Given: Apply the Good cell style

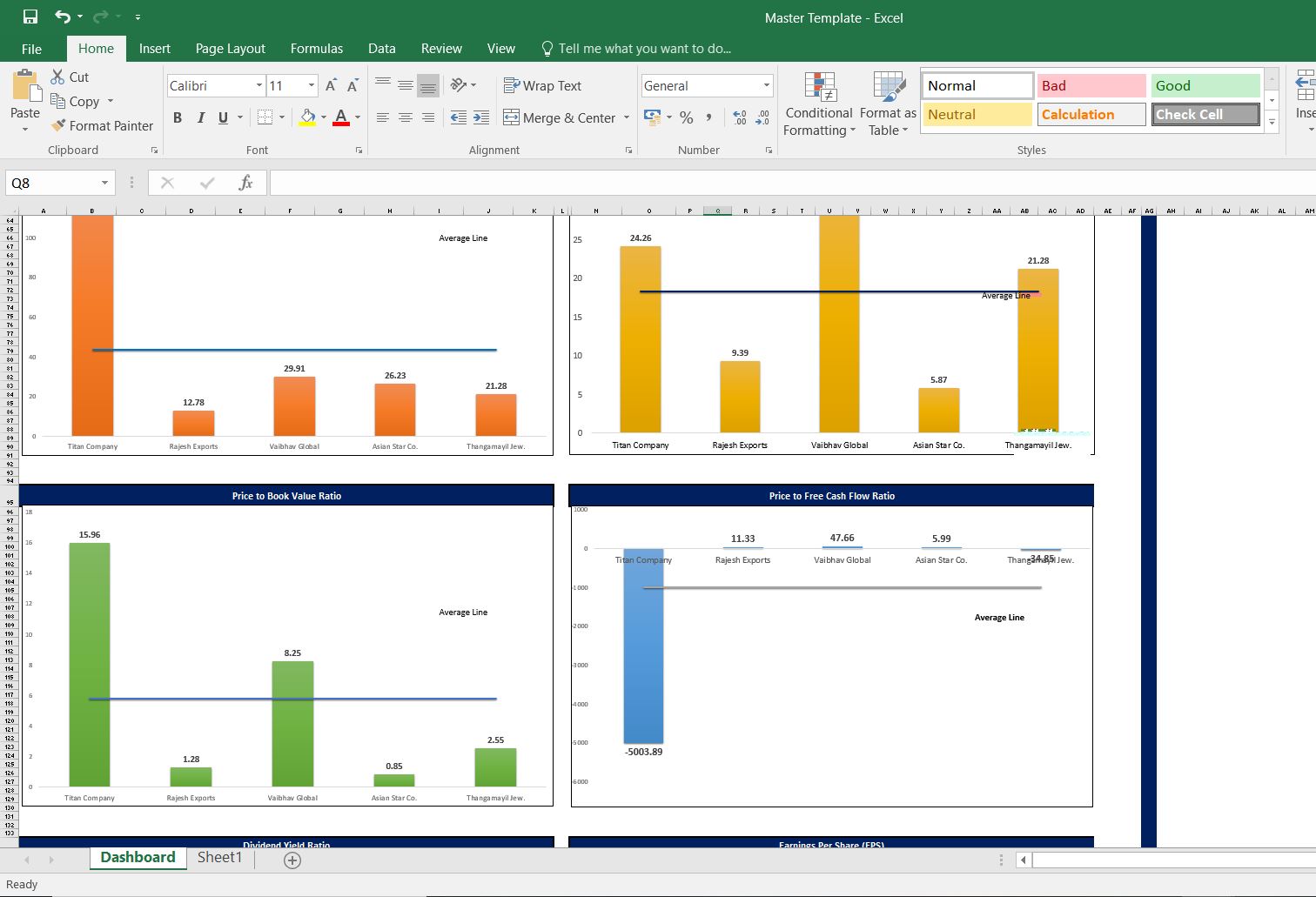Looking at the screenshot, I should pos(1205,85).
